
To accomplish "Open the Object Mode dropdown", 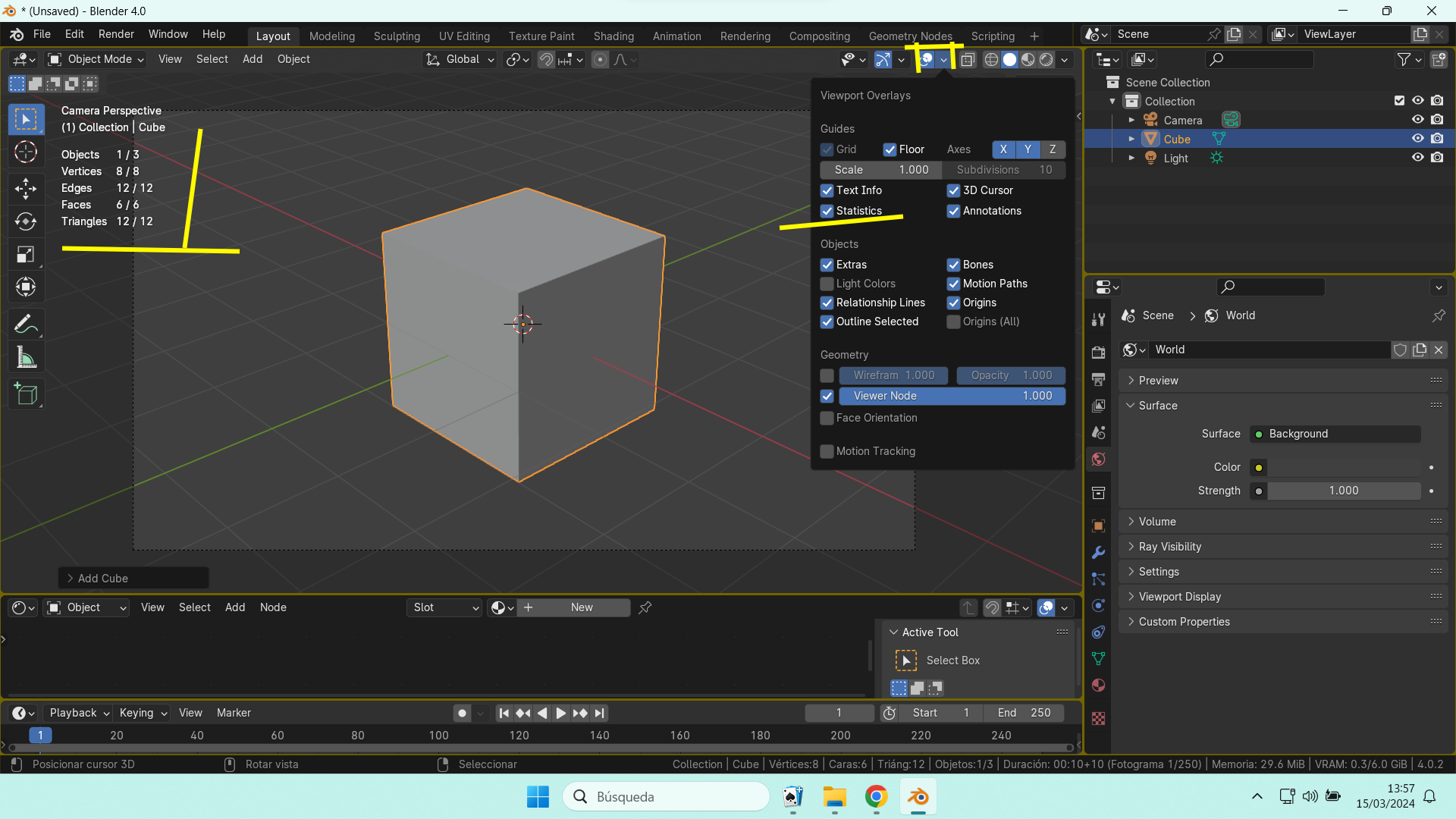I will tap(96, 59).
